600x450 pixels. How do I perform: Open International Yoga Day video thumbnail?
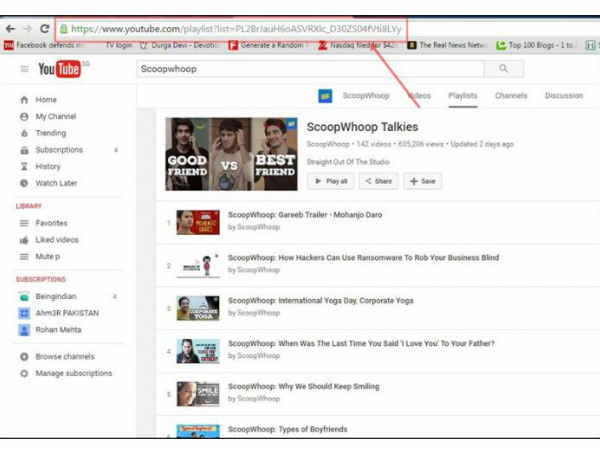coord(198,308)
